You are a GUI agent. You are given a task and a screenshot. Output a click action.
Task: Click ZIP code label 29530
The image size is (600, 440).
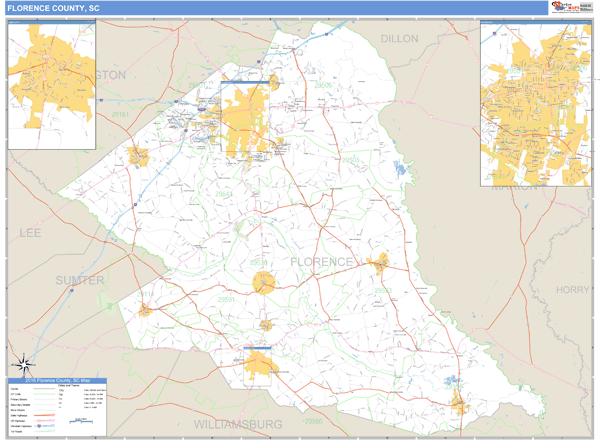259,262
